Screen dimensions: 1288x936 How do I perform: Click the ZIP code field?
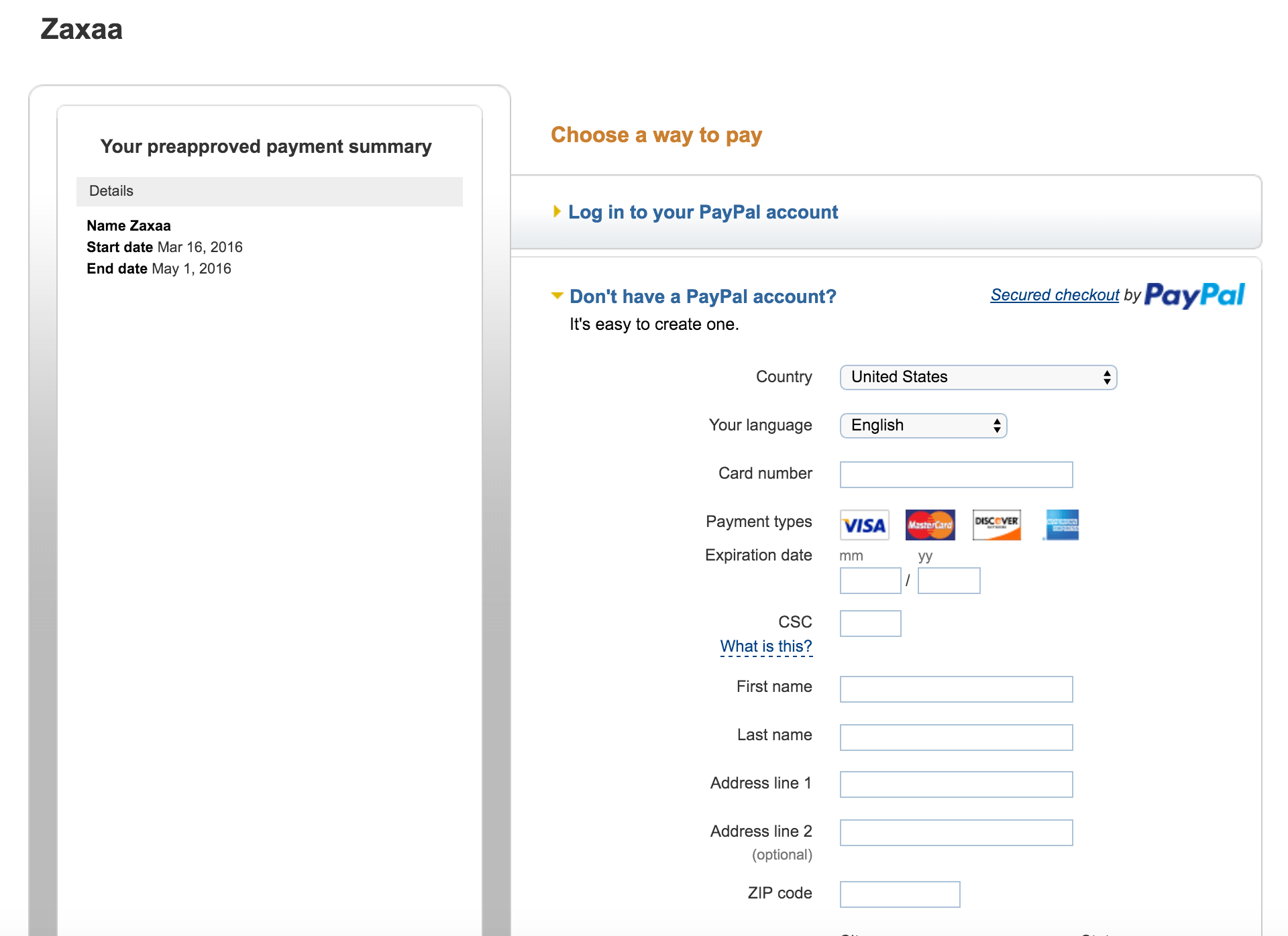pos(899,894)
